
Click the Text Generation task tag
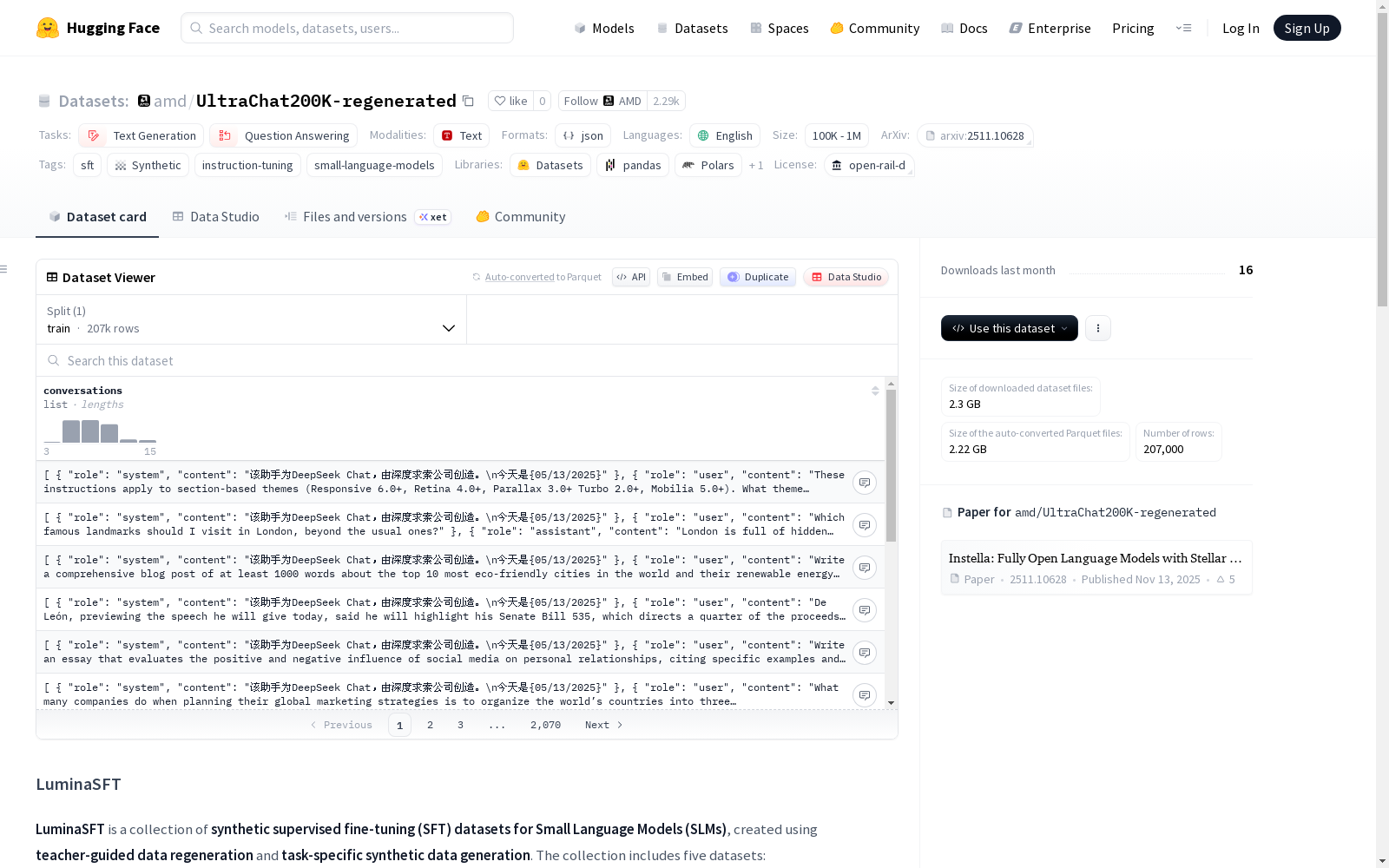pos(141,135)
